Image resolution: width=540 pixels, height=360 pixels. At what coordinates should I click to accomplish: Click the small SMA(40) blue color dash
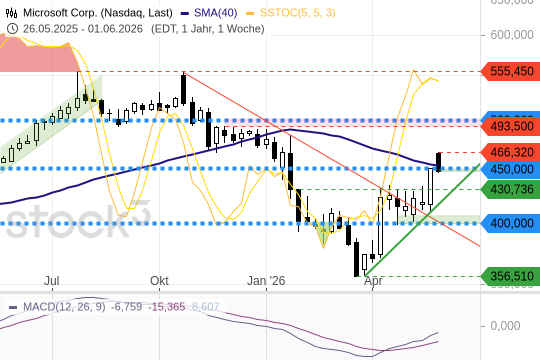tap(185, 14)
